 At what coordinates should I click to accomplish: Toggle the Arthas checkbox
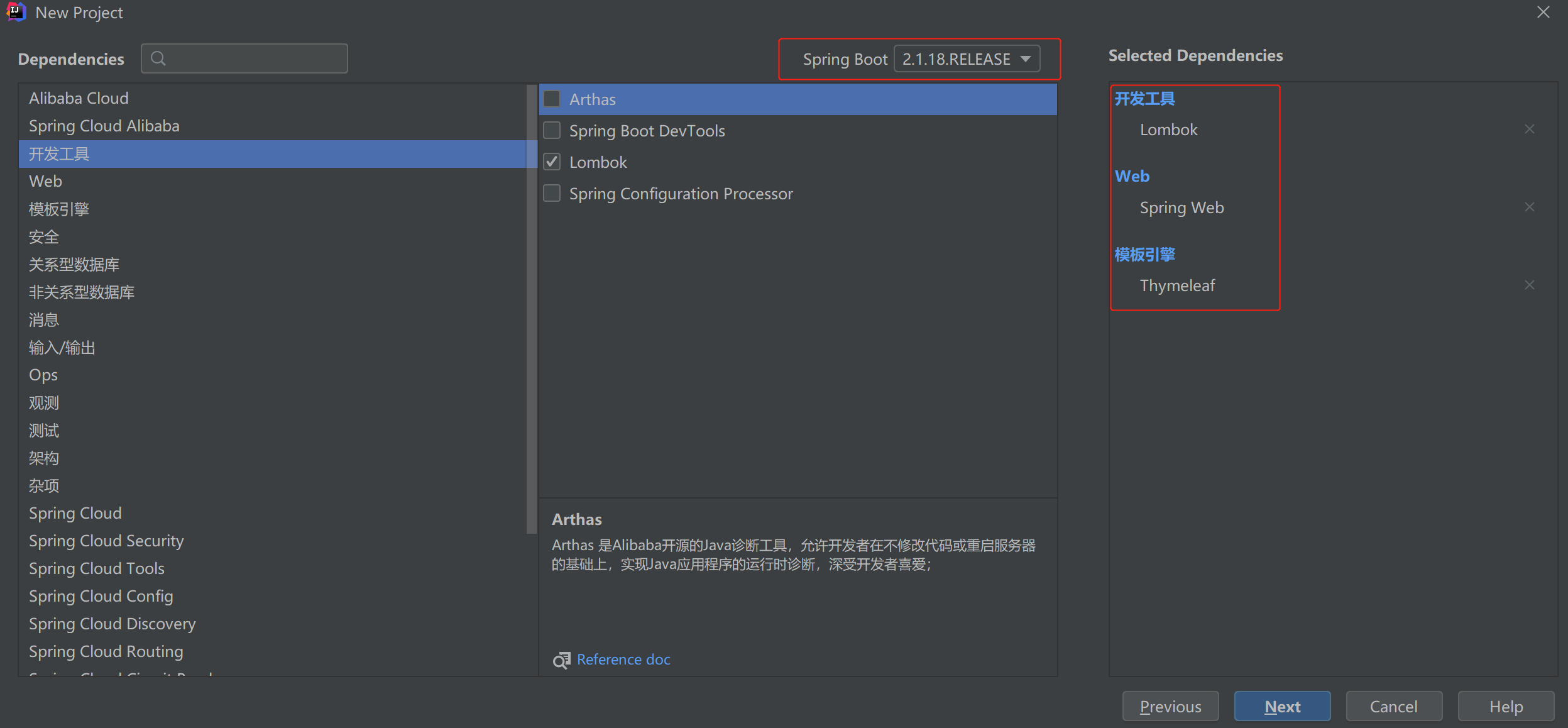click(552, 98)
